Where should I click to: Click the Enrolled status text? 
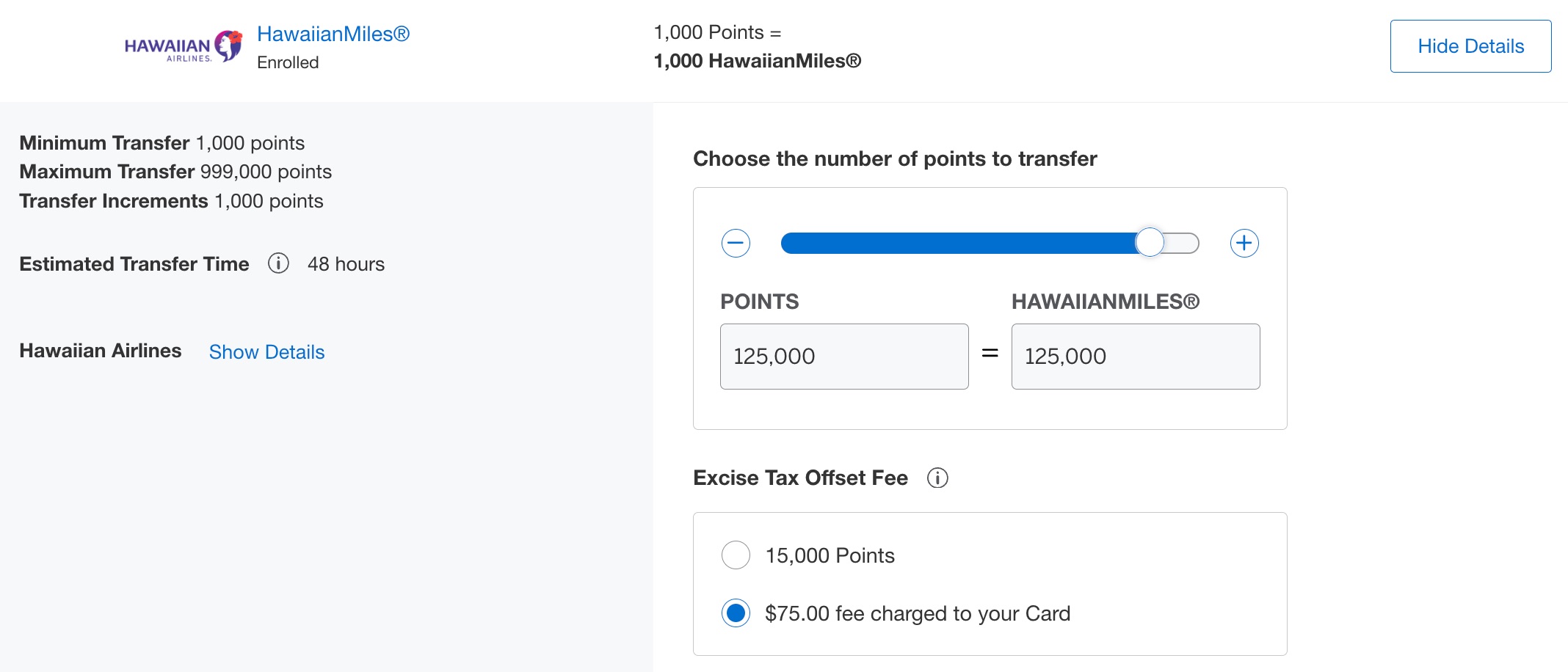point(288,62)
